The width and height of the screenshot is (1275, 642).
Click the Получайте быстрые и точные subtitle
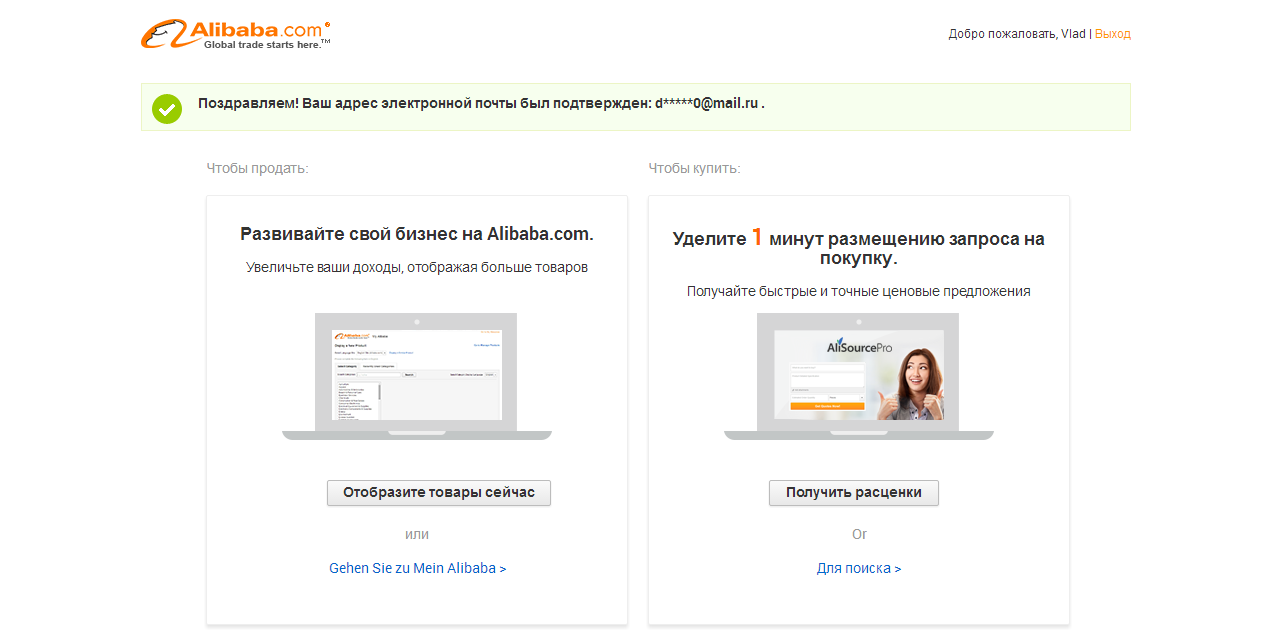tap(859, 292)
